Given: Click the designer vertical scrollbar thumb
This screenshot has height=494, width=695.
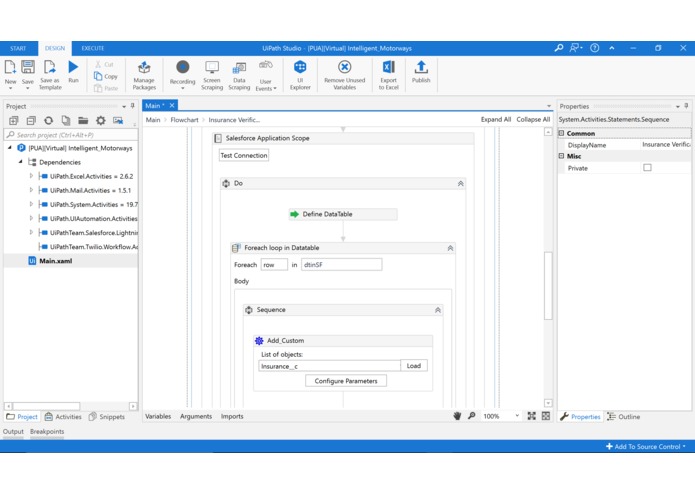Looking at the screenshot, I should (x=548, y=285).
